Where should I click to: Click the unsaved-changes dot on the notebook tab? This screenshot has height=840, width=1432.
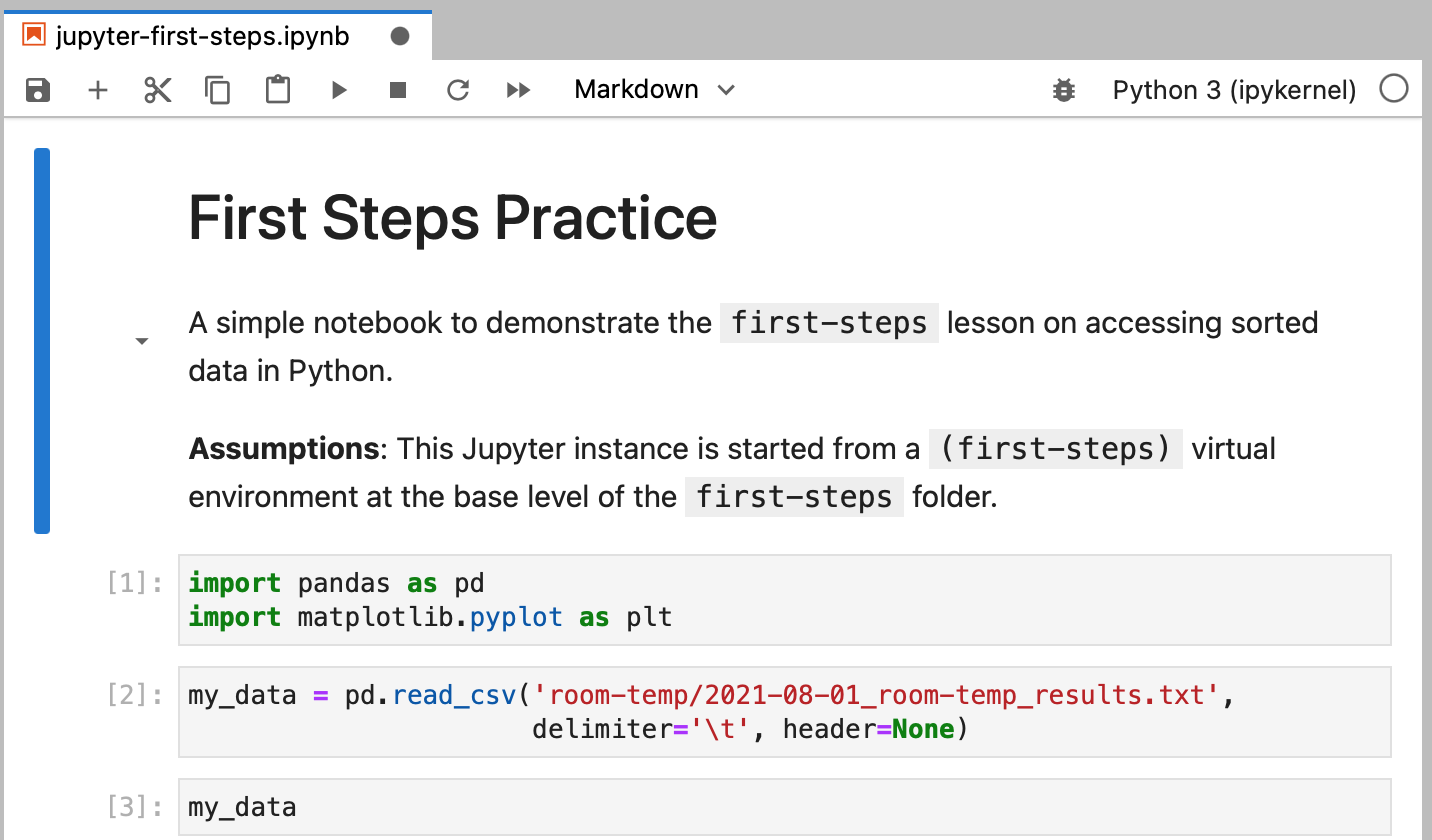click(400, 37)
